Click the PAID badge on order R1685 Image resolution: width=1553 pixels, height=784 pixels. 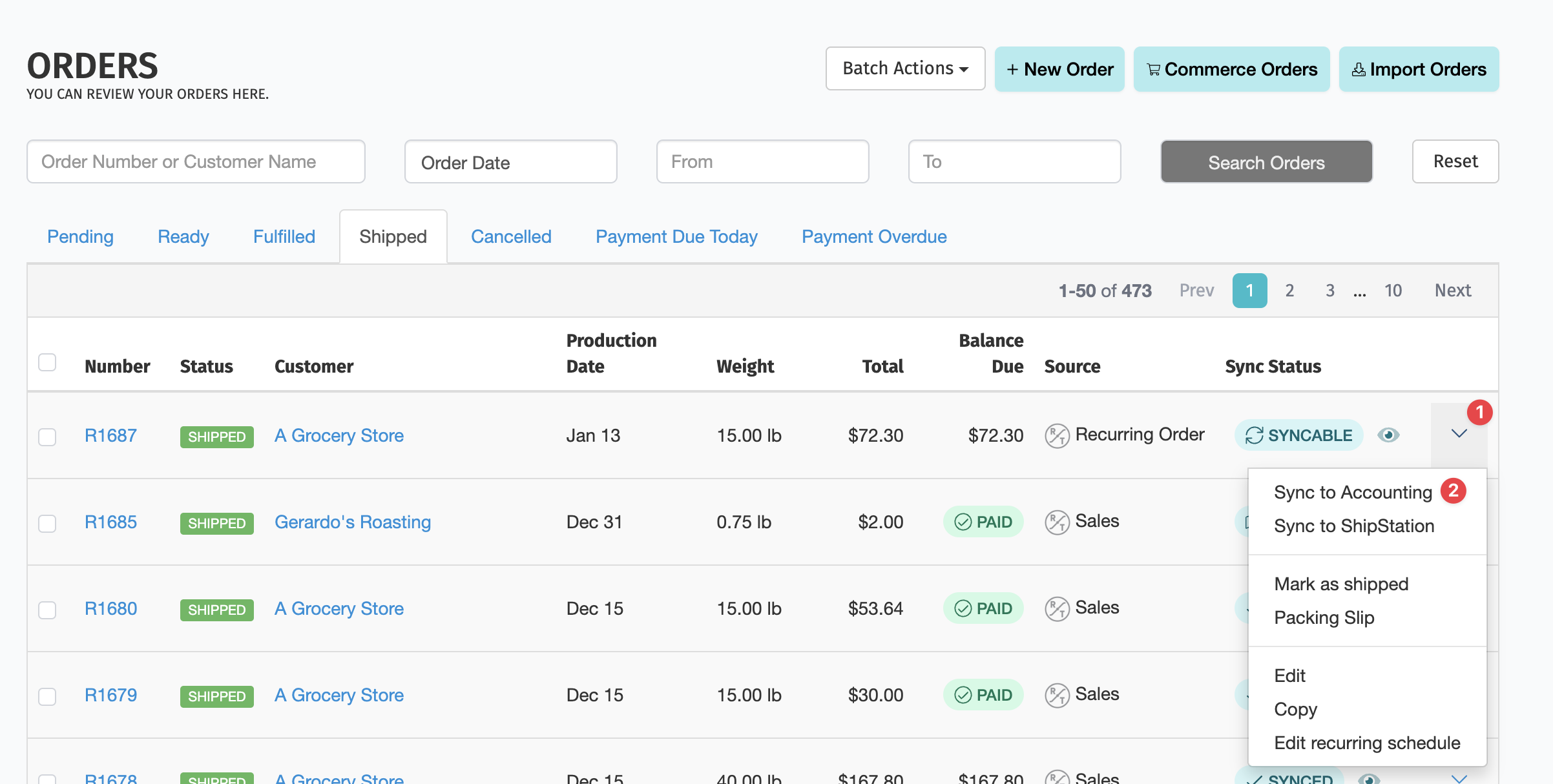click(983, 522)
